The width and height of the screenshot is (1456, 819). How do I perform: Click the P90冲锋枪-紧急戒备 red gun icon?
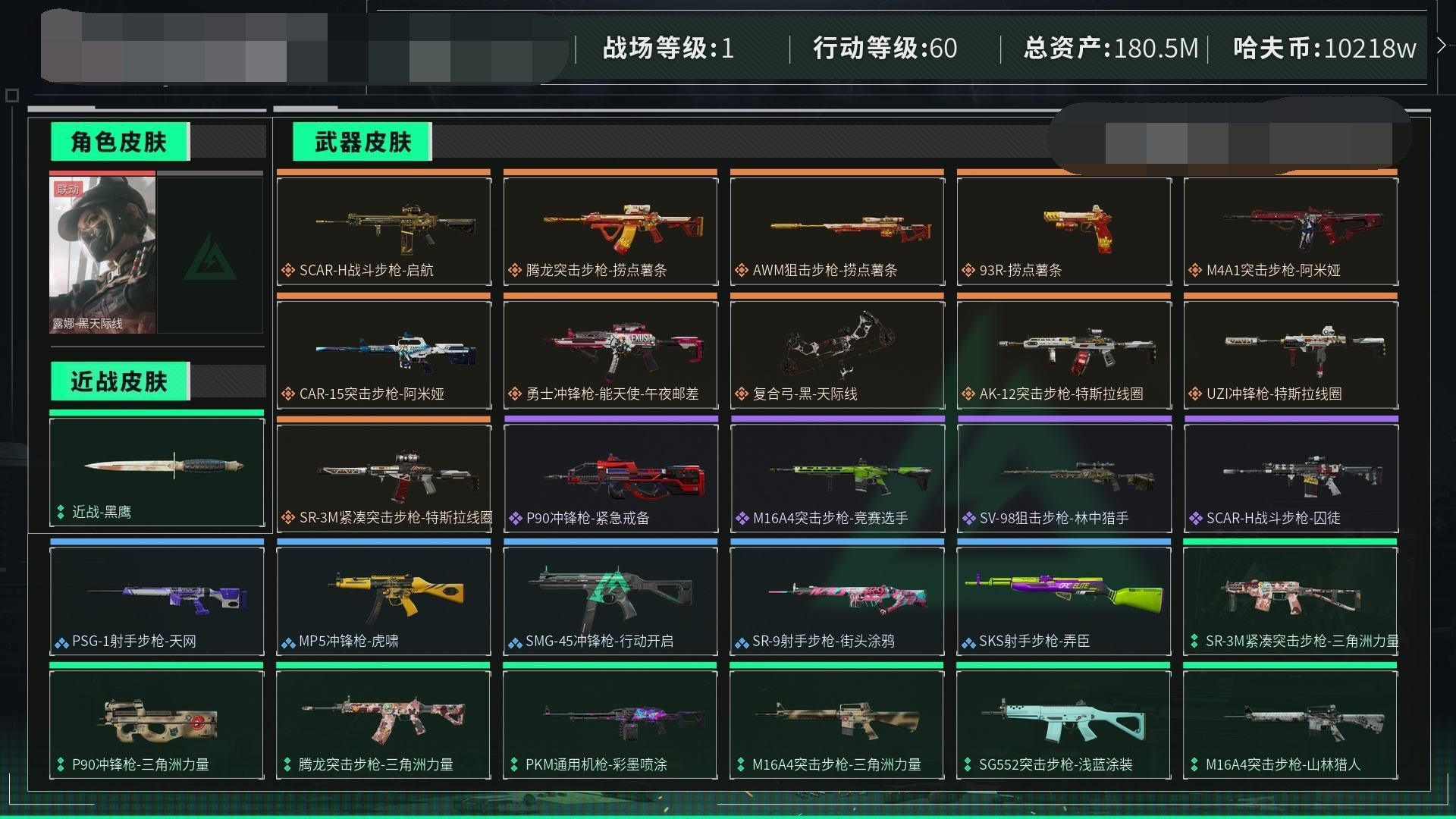coord(625,476)
